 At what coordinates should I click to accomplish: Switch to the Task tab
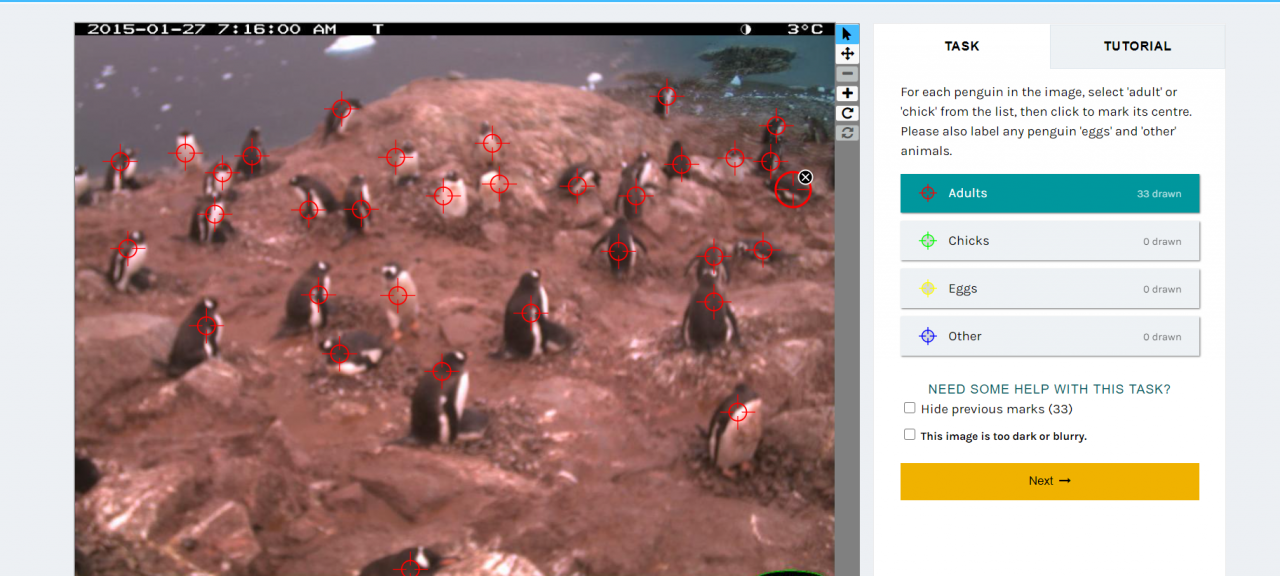point(962,46)
